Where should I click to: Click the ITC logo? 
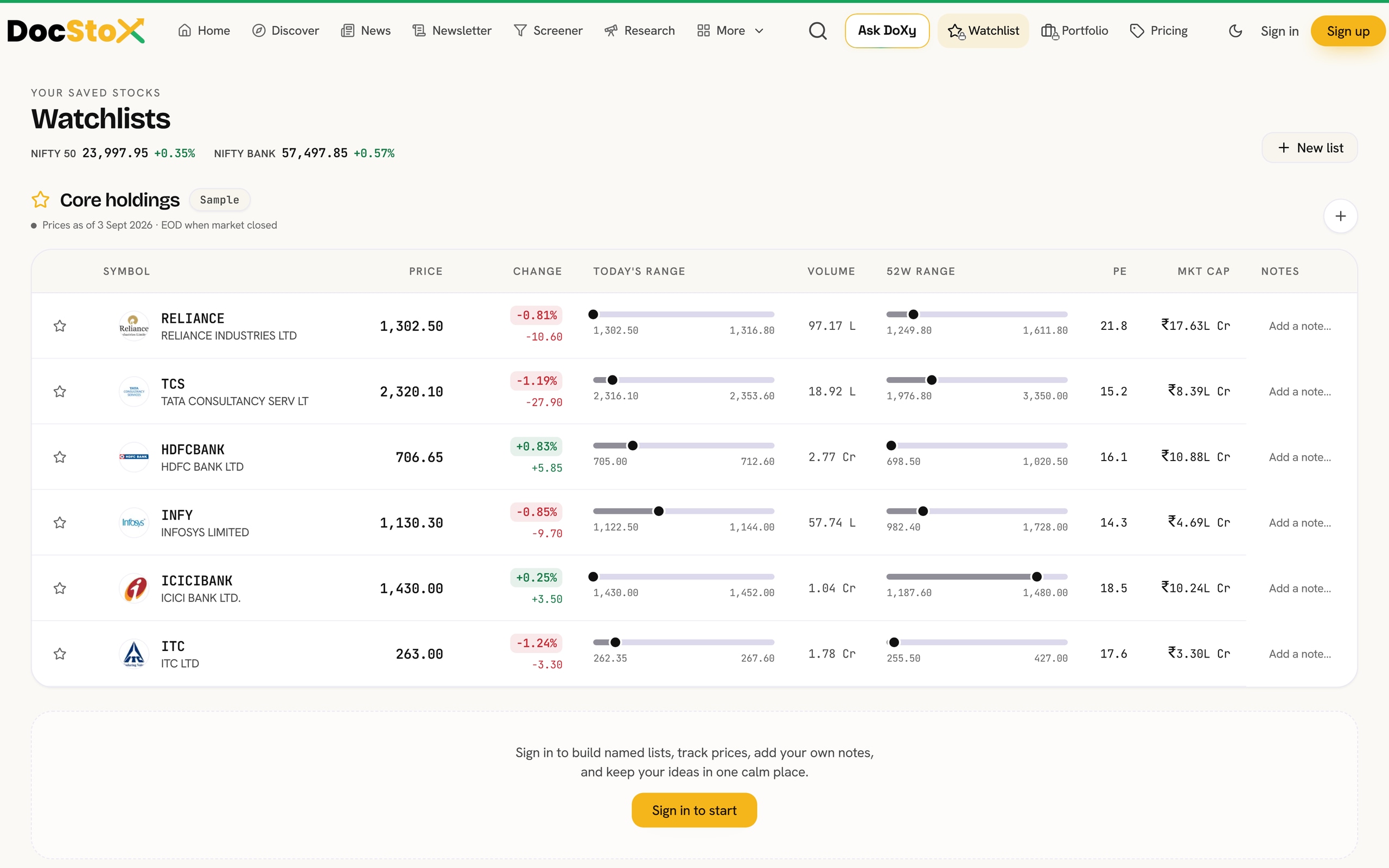[x=133, y=654]
